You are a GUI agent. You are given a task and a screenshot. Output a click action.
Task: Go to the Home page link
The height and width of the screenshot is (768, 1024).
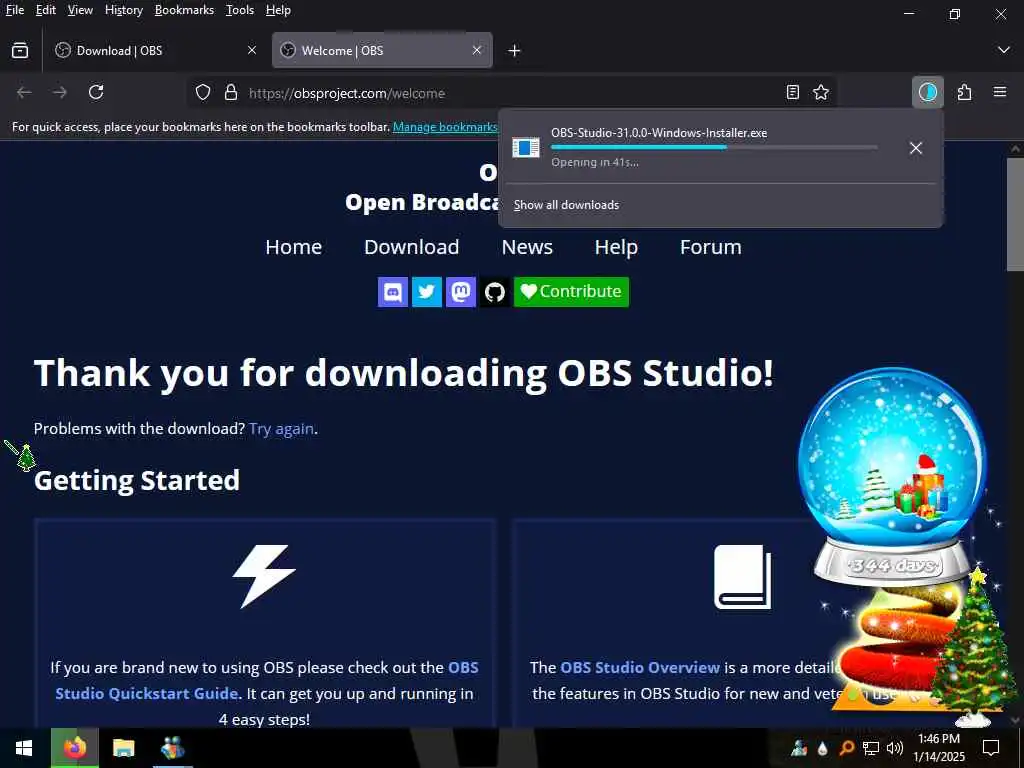294,247
